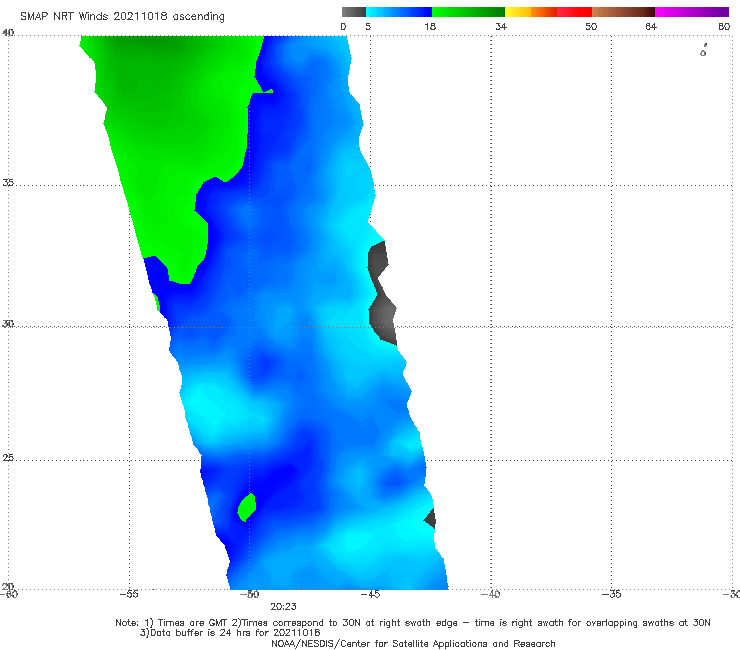740x650 pixels.
Task: Click the longitude label '-40' on the bottom axis
Action: point(490,594)
